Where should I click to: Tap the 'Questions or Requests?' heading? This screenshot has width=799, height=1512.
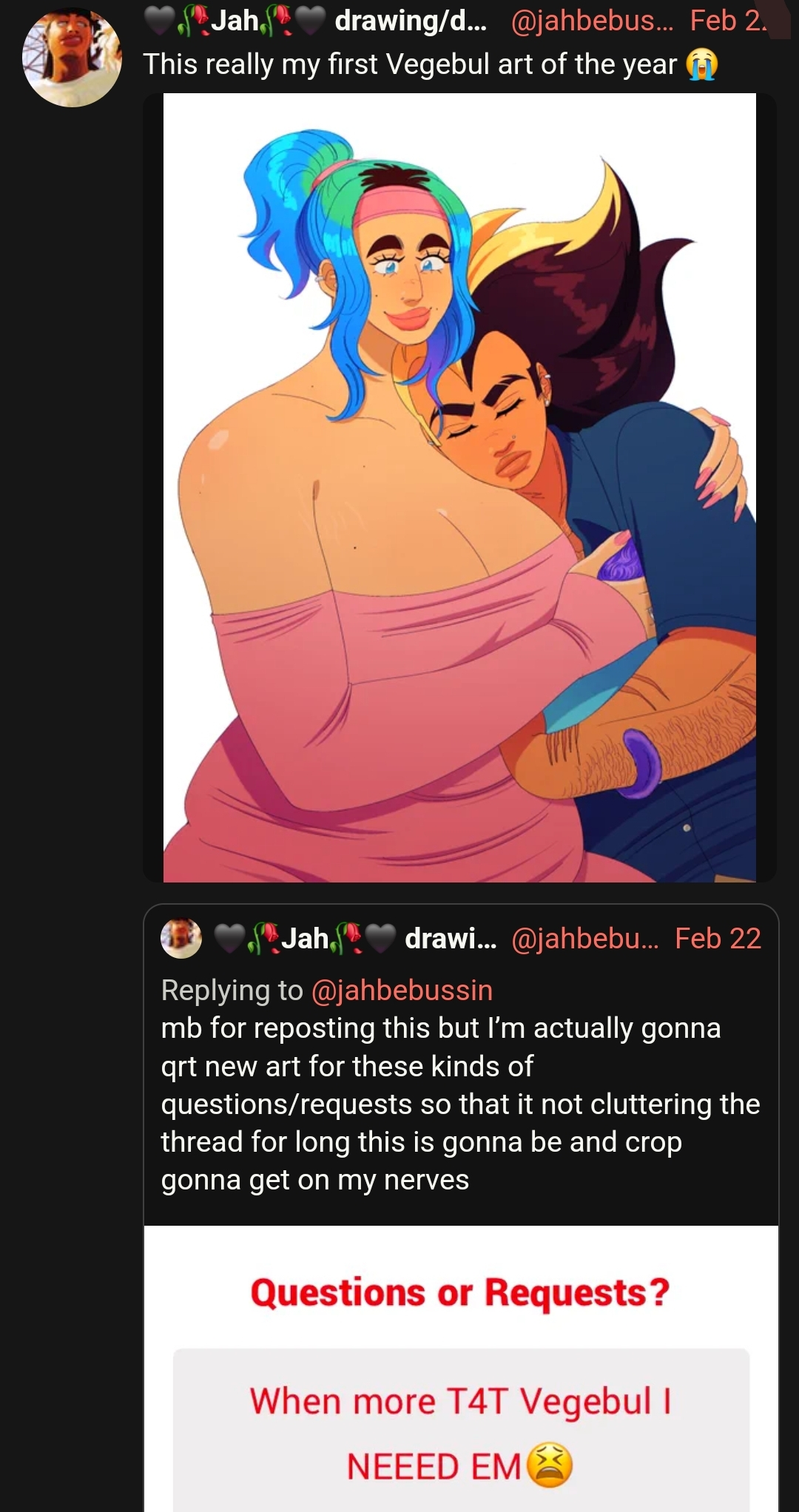[460, 1293]
